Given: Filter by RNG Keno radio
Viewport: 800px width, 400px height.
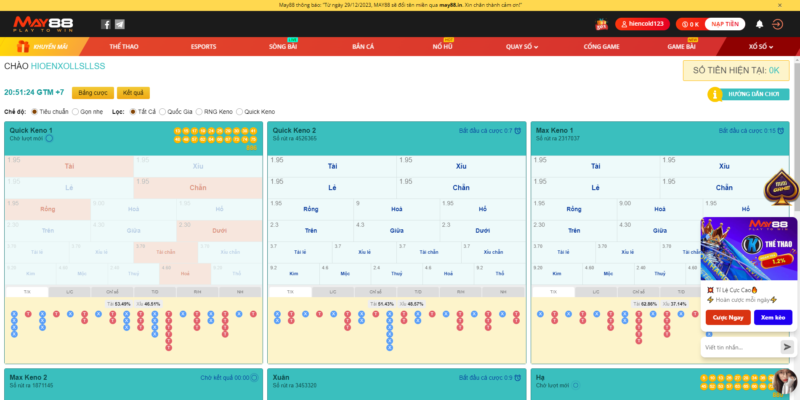Looking at the screenshot, I should tap(199, 111).
